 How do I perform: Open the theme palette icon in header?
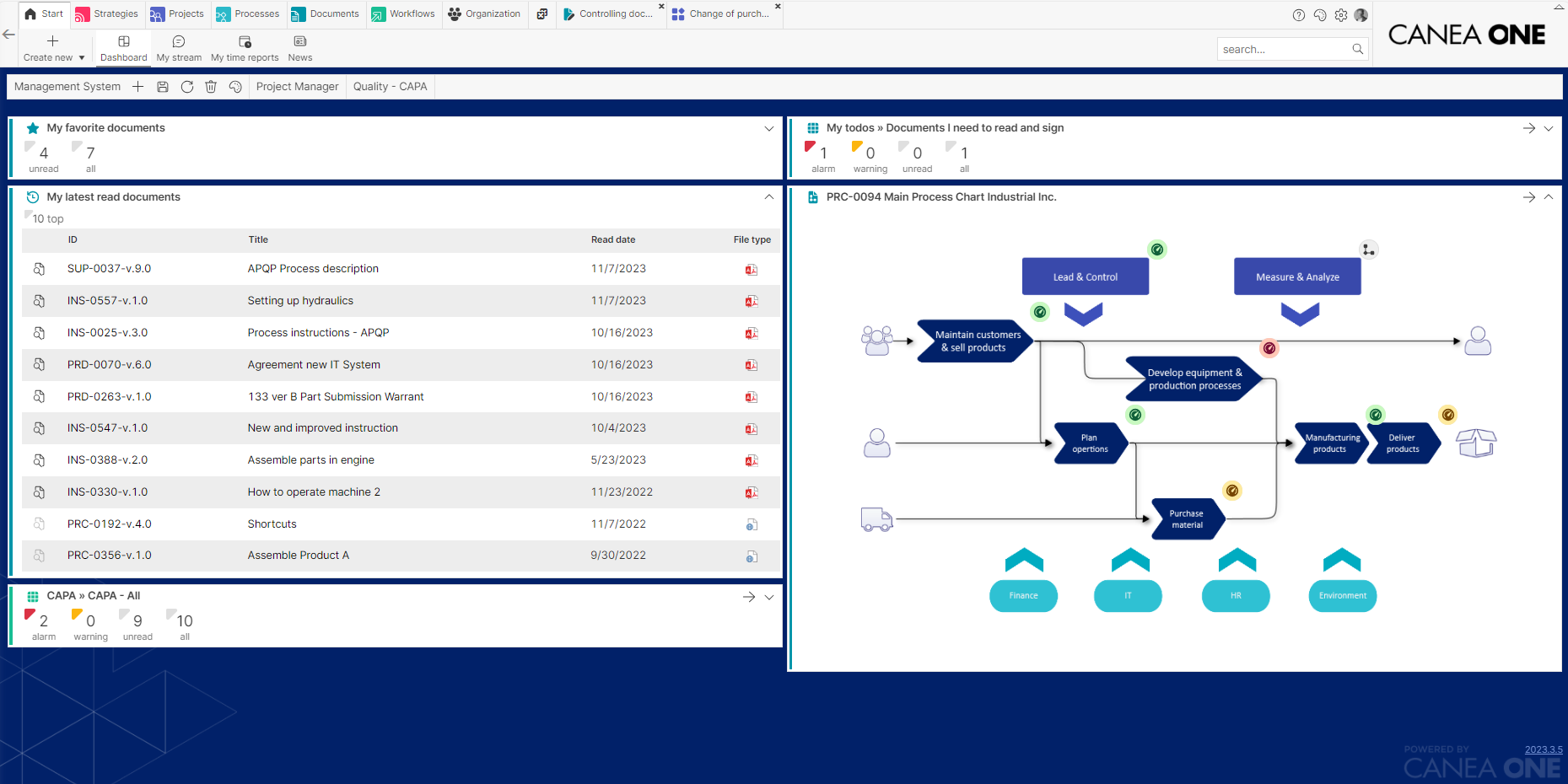[x=1320, y=15]
